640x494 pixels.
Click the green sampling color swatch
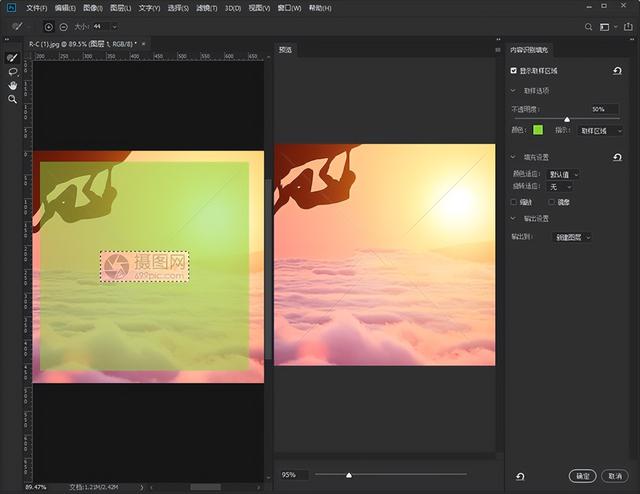click(x=538, y=129)
